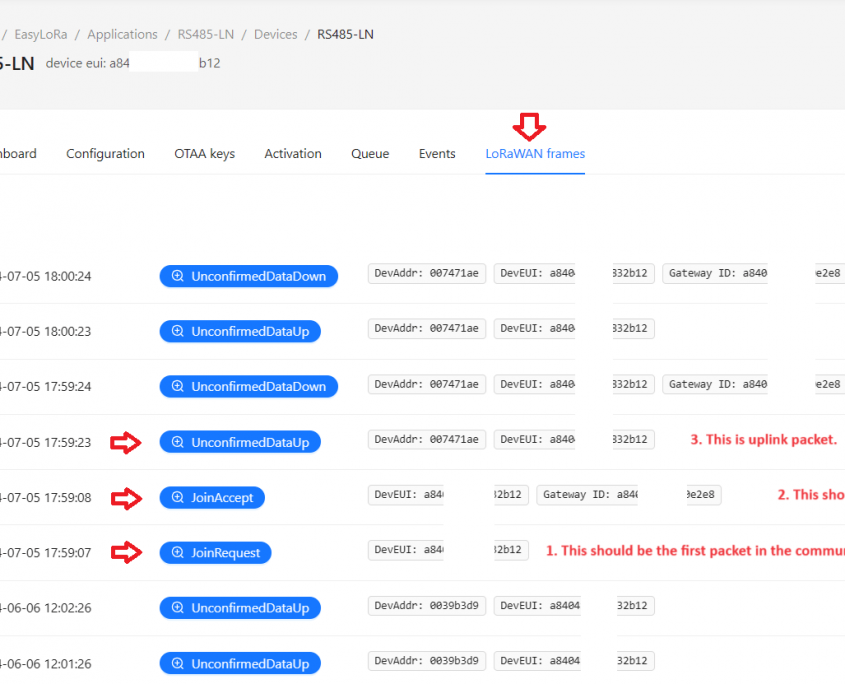Navigate to Applications via breadcrumb

click(122, 34)
